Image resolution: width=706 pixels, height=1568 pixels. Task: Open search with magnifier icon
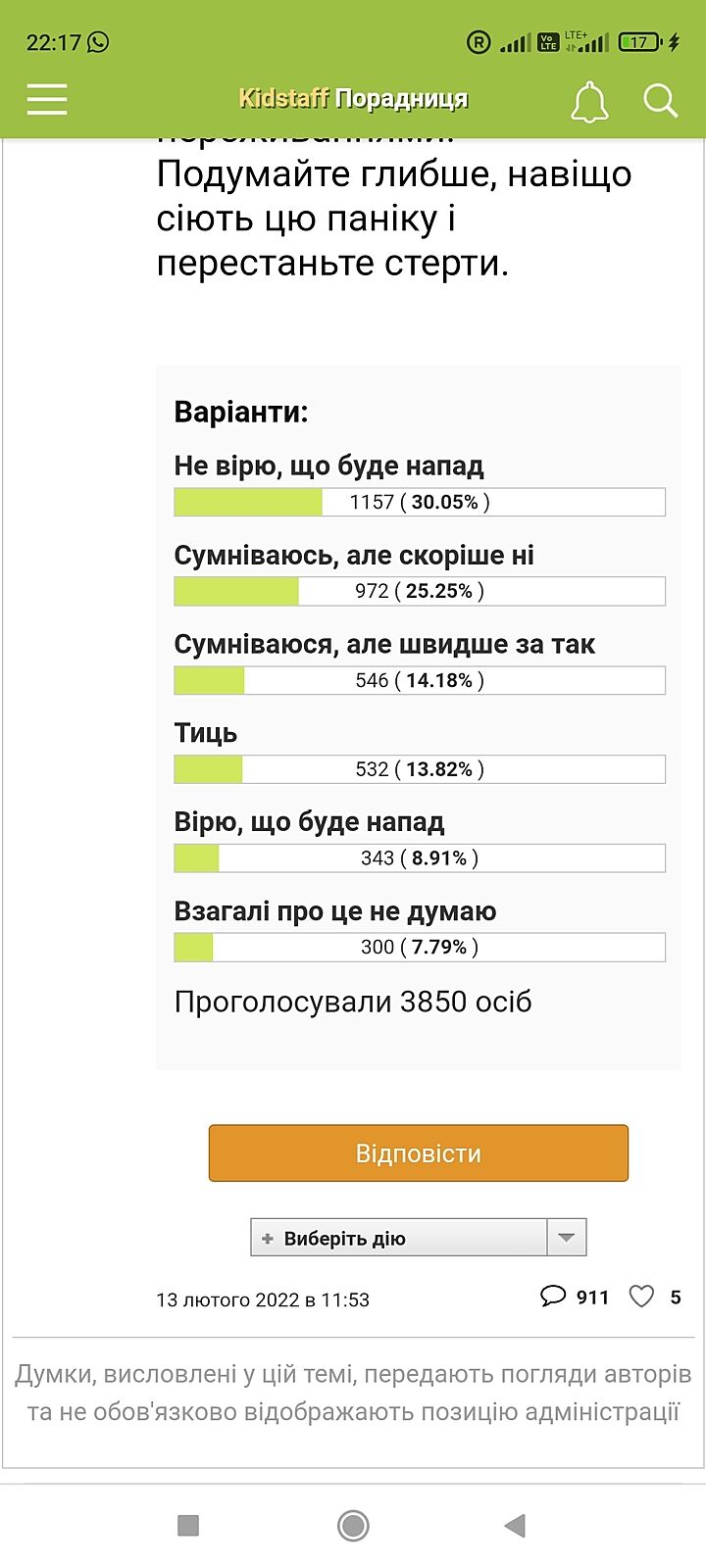pos(660,100)
